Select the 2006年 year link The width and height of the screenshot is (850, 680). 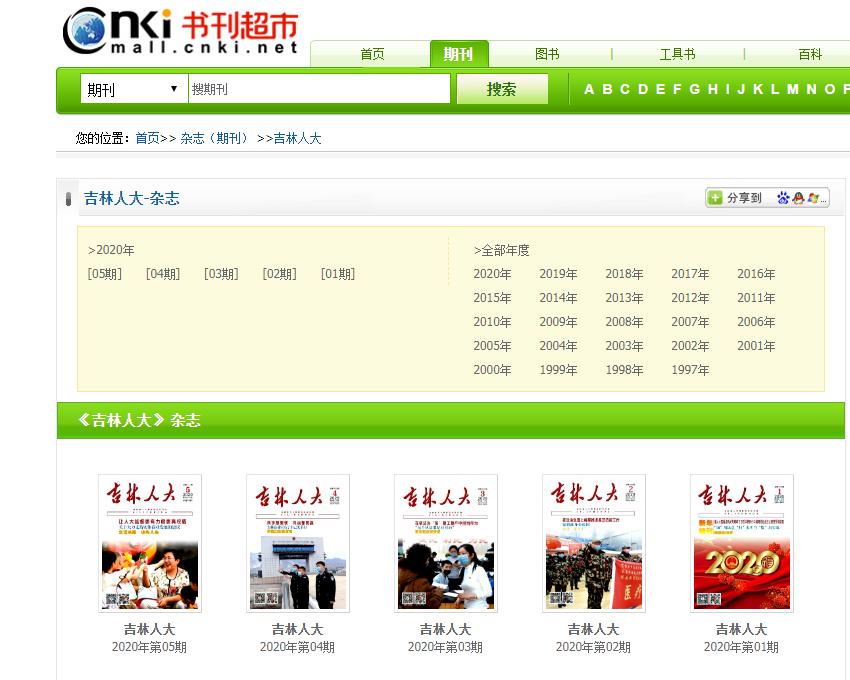coord(756,322)
